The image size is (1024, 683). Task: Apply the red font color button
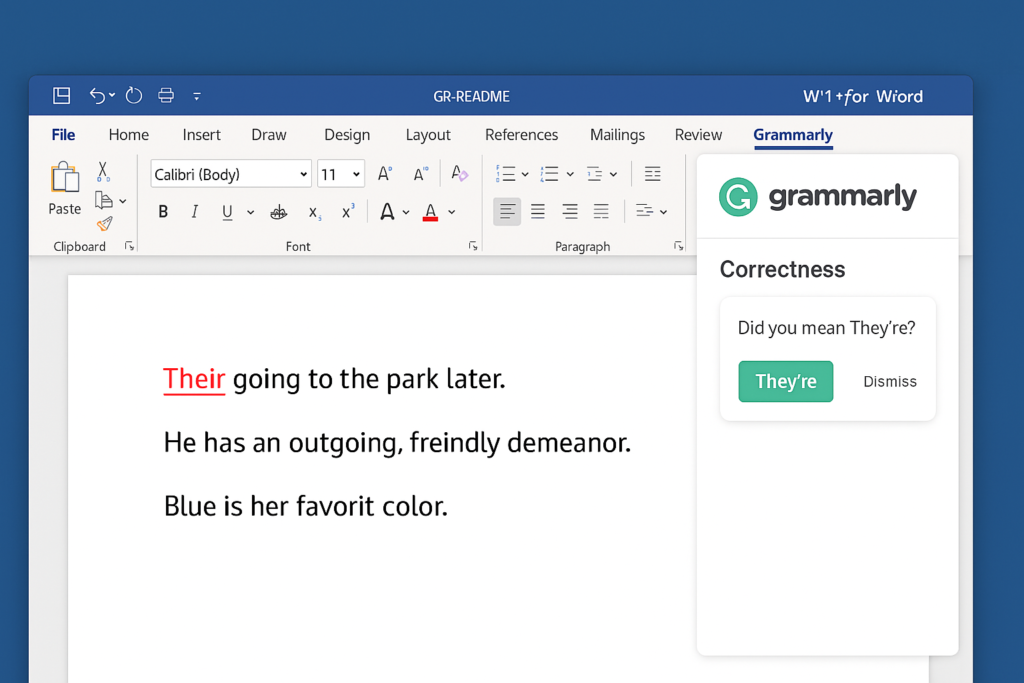click(430, 212)
